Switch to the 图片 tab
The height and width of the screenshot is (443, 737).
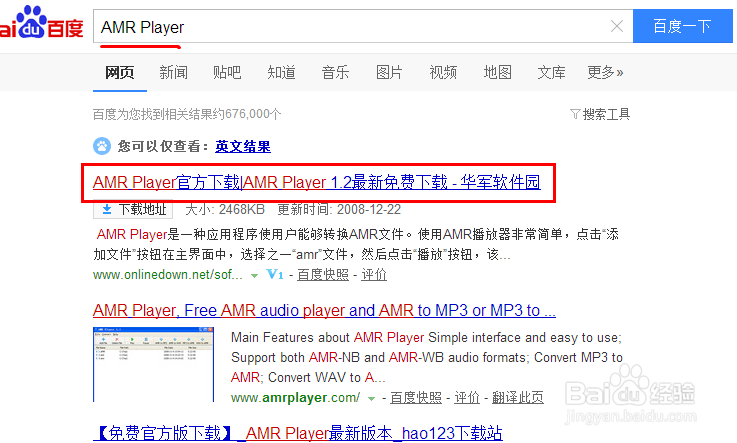[389, 72]
